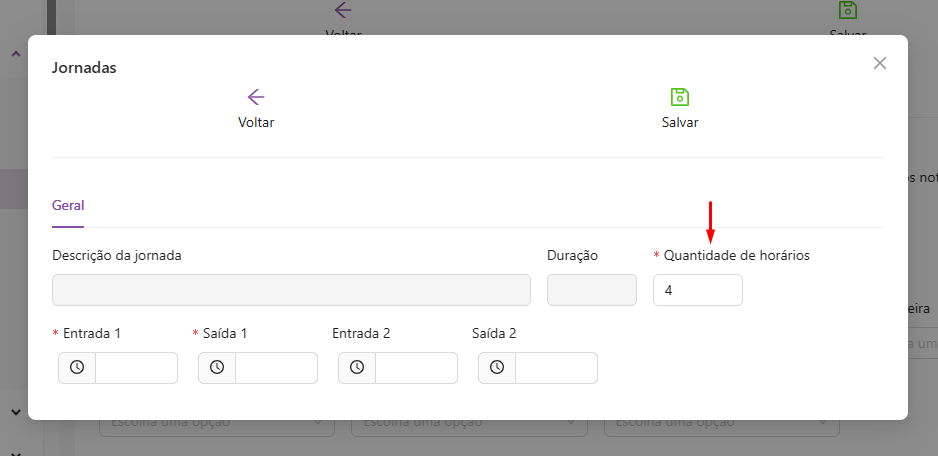Focus the Descrição da jornada text field
938x456 pixels.
click(x=291, y=290)
